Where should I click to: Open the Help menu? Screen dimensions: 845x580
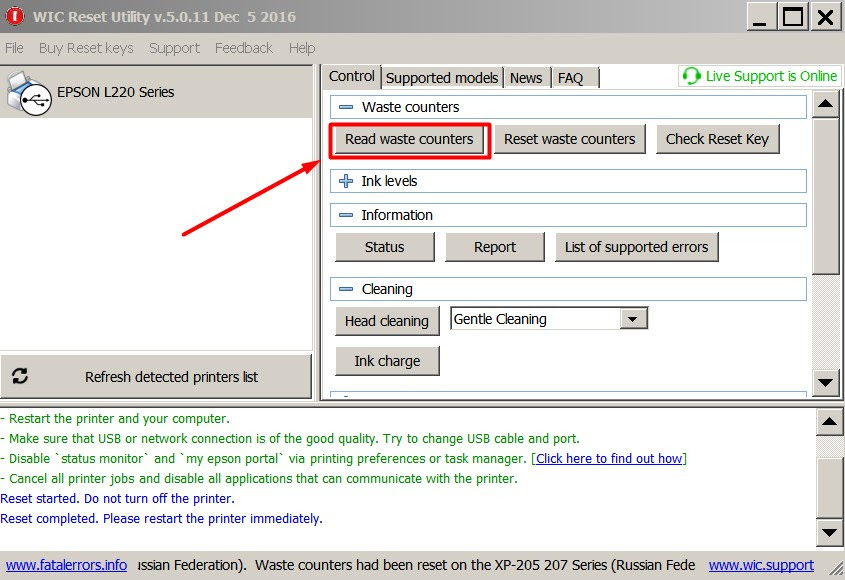(302, 48)
